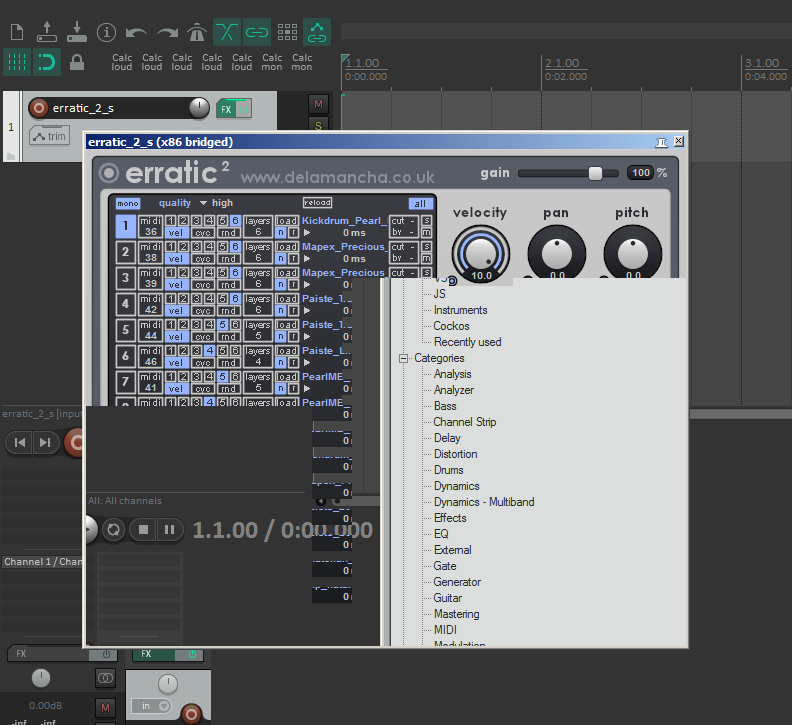The image size is (792, 725).
Task: Open the 'Channel 1 / Chan' dropdown
Action: (42, 562)
